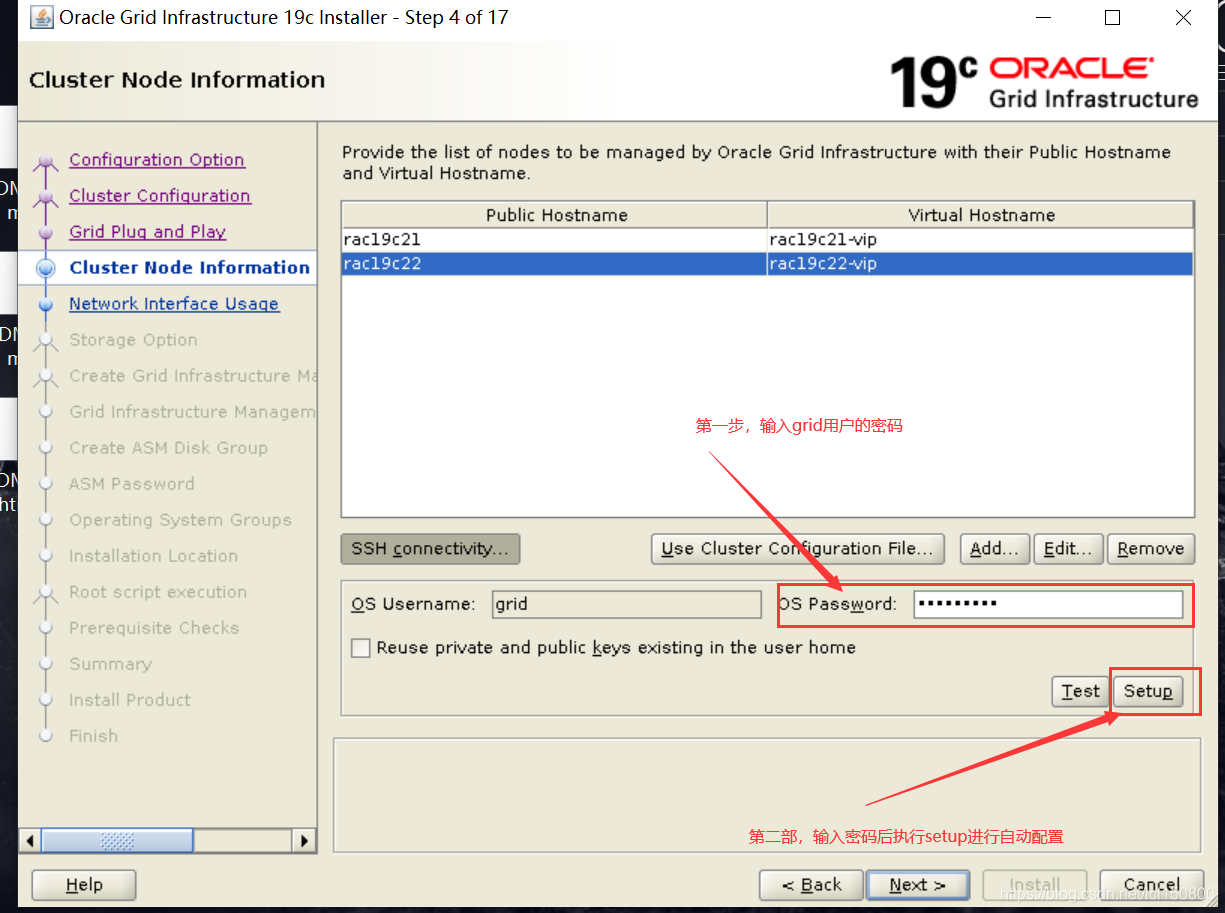Click the Cancel button

click(1151, 885)
